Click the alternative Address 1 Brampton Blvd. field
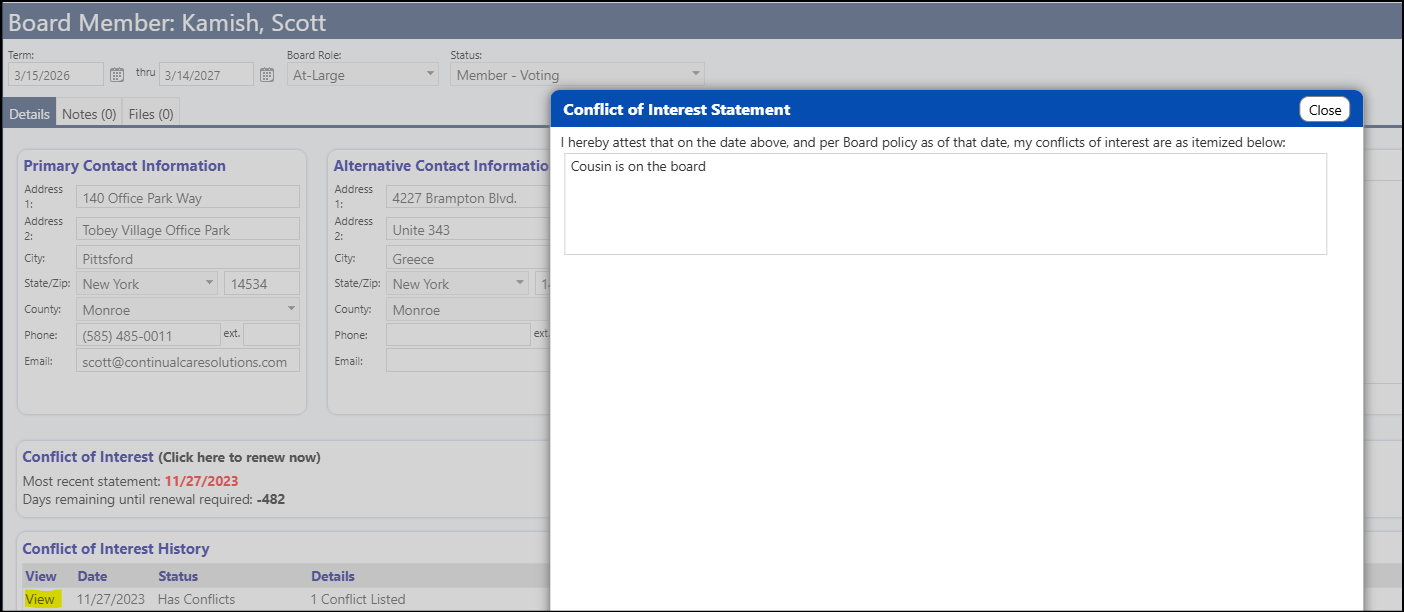 (468, 198)
